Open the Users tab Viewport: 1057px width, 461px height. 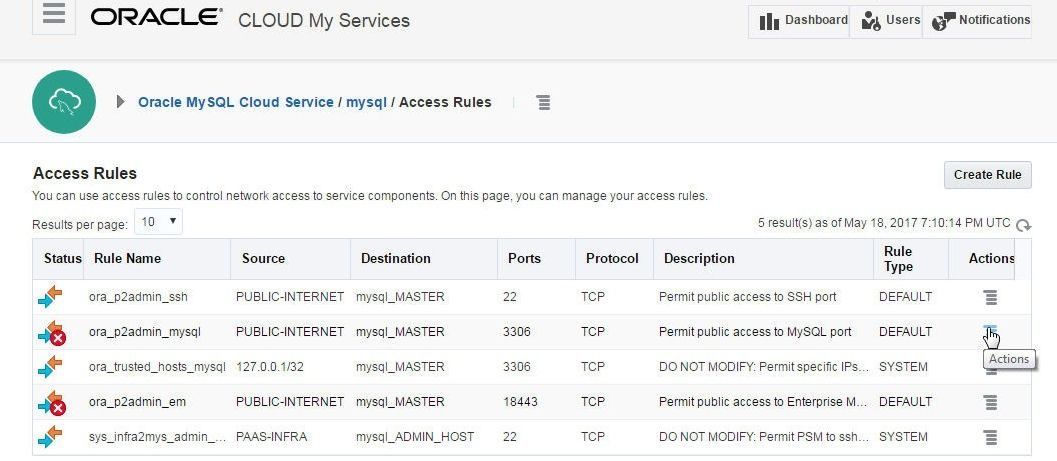pos(886,22)
